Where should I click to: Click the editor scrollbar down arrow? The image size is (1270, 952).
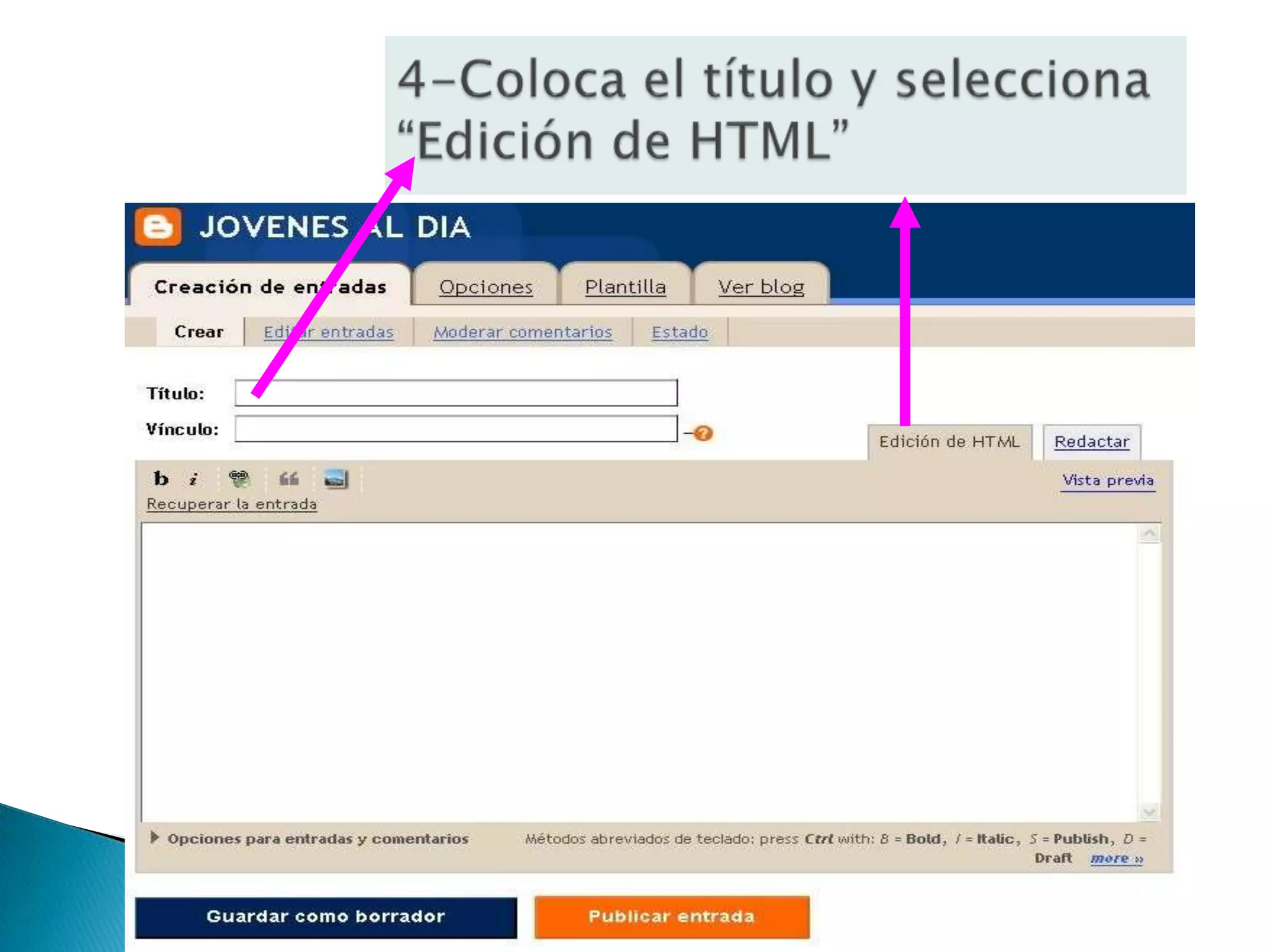click(1150, 811)
